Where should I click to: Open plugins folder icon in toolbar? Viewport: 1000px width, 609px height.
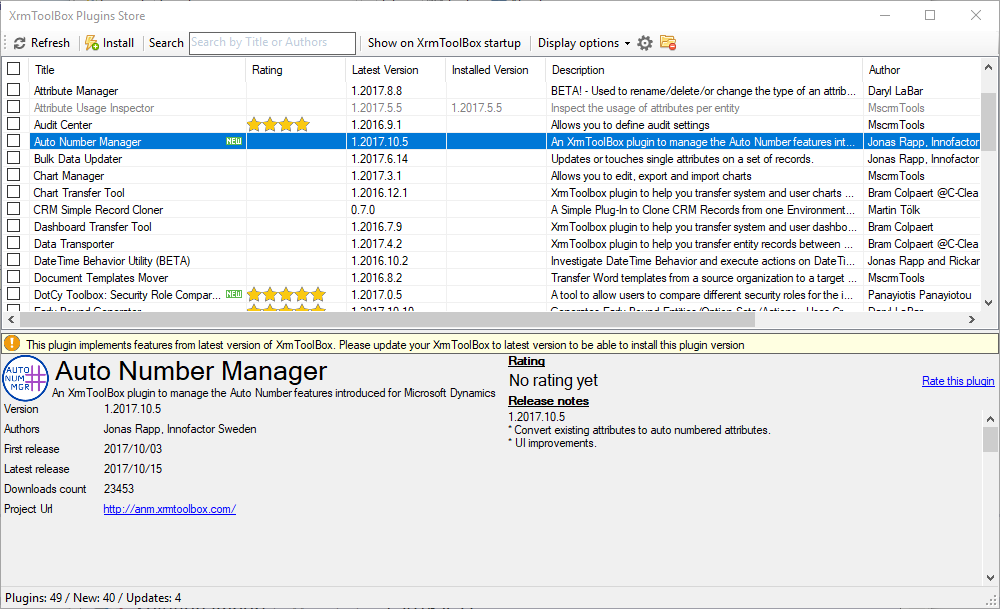coord(668,43)
